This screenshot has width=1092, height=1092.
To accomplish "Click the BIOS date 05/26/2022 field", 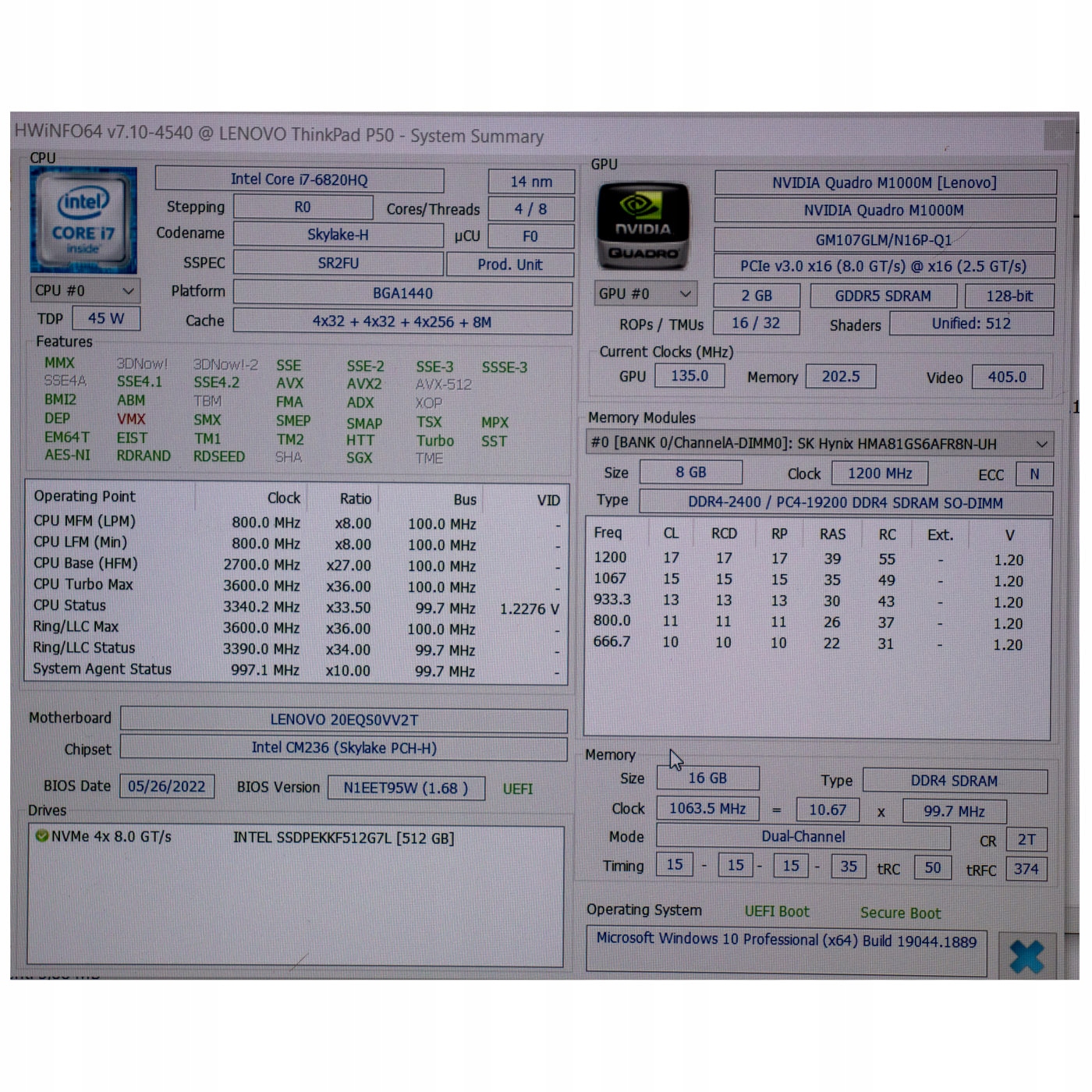I will pyautogui.click(x=167, y=786).
